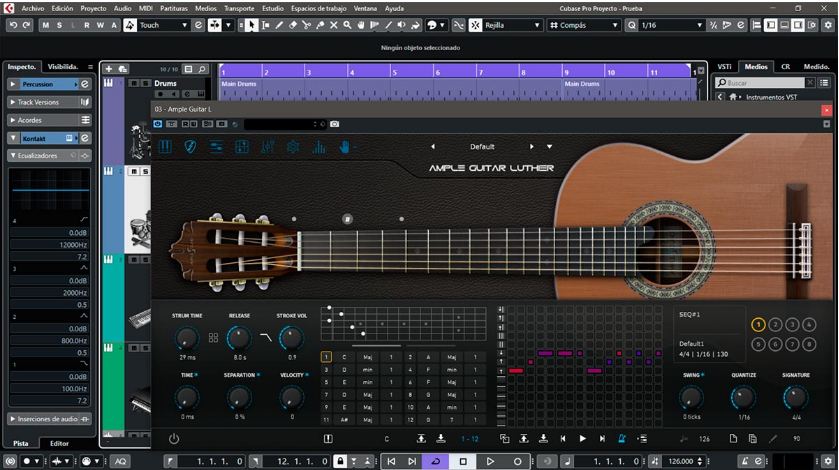Toggle the auto-quantize AQ button
The width and height of the screenshot is (839, 470).
tap(120, 461)
